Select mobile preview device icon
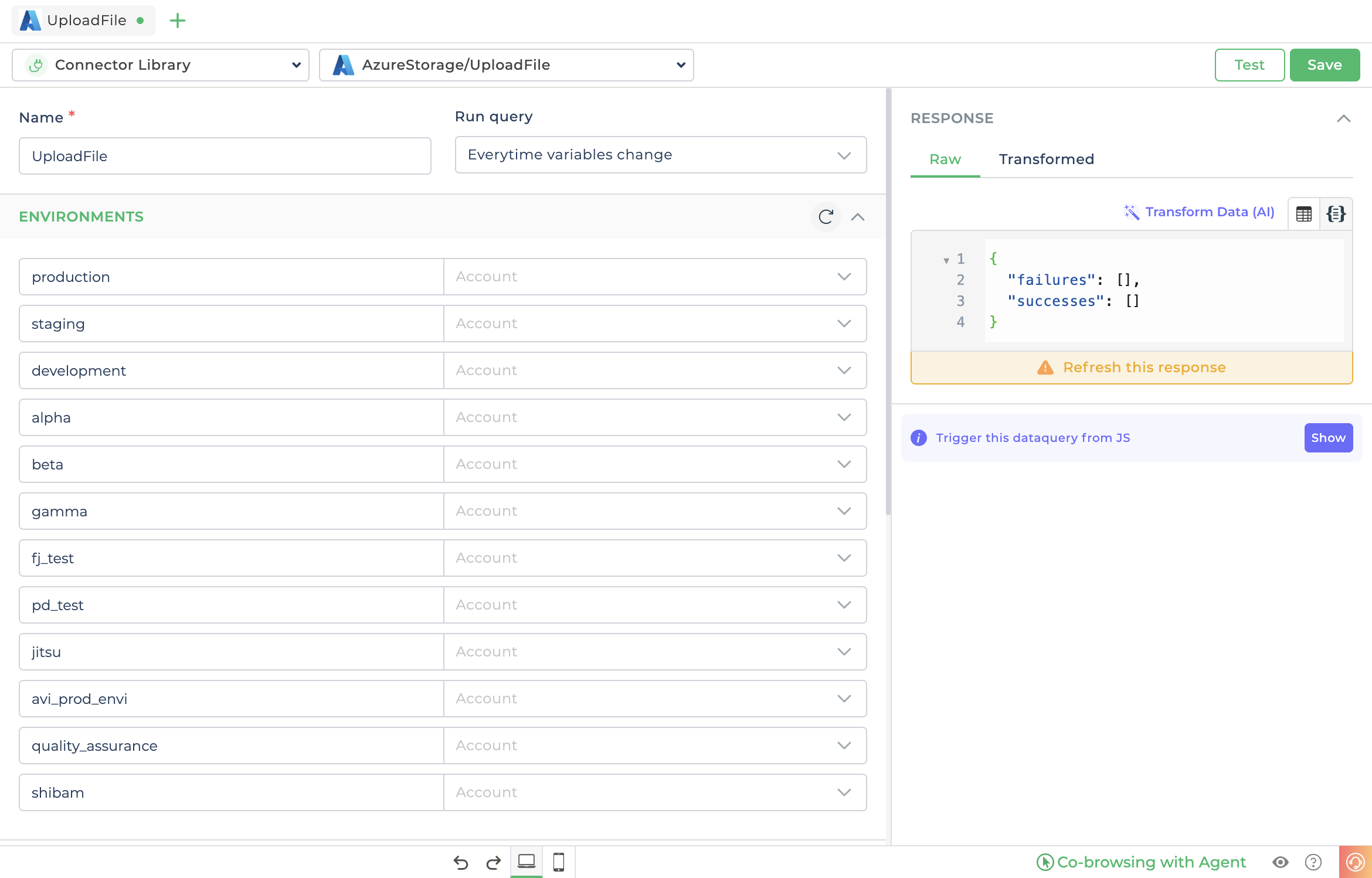 click(x=559, y=862)
